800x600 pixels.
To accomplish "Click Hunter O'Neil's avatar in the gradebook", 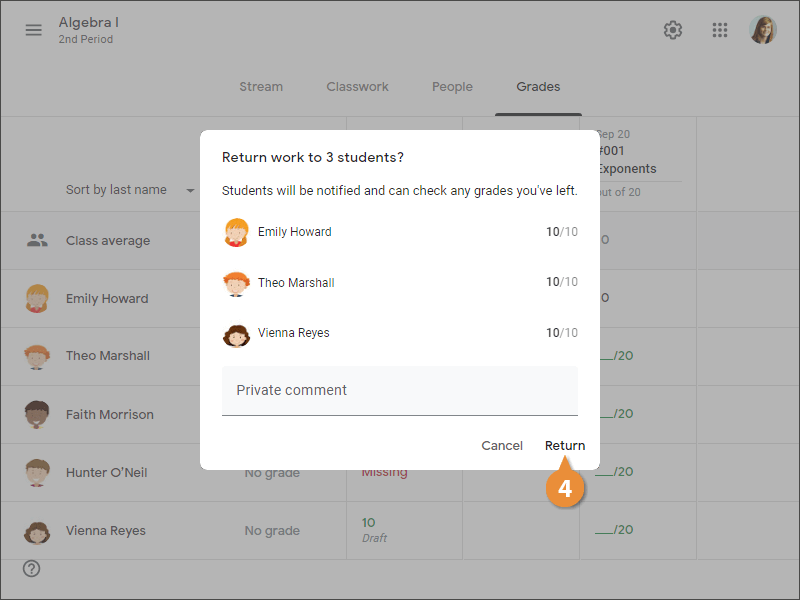I will 37,472.
